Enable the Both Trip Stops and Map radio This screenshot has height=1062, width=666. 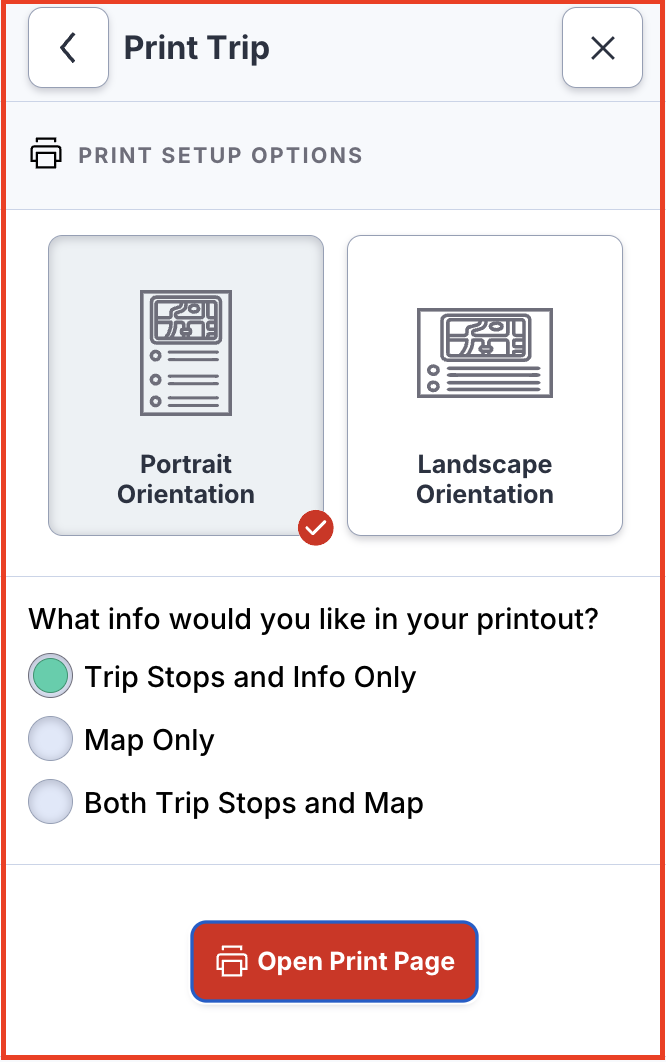click(x=51, y=803)
